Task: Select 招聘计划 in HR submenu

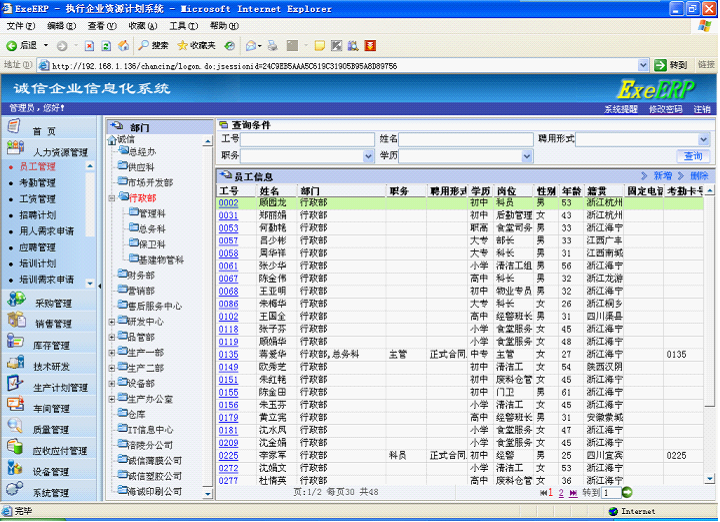Action: [37, 215]
